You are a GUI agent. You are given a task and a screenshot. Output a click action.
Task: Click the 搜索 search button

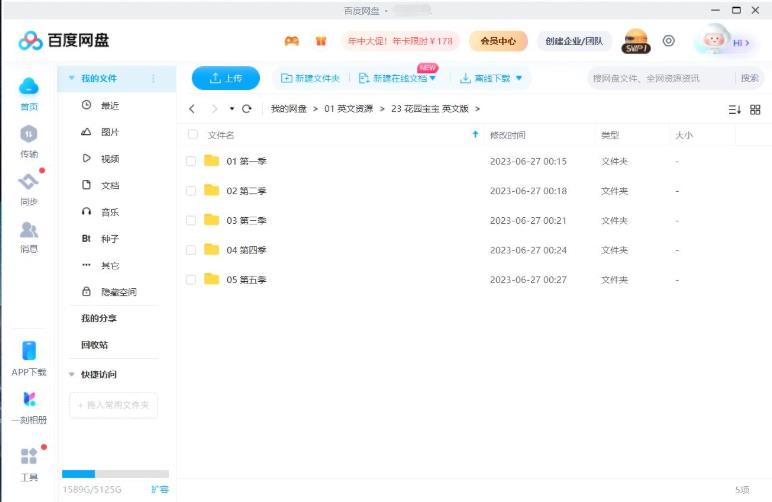point(750,78)
